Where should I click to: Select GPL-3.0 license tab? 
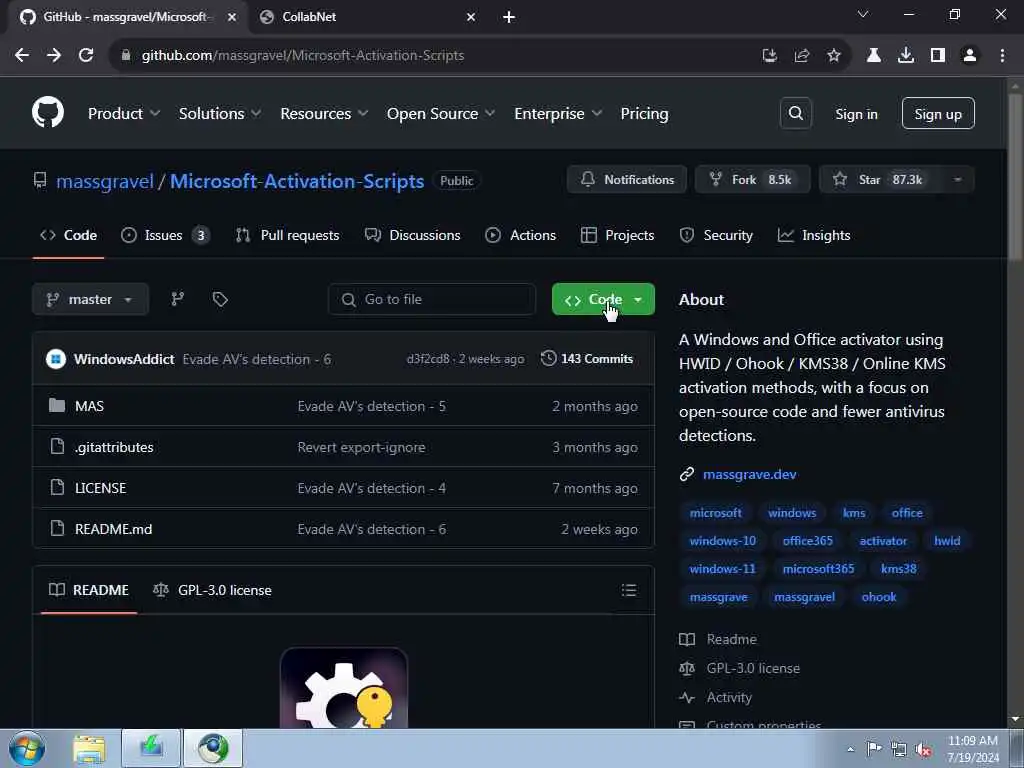click(212, 590)
